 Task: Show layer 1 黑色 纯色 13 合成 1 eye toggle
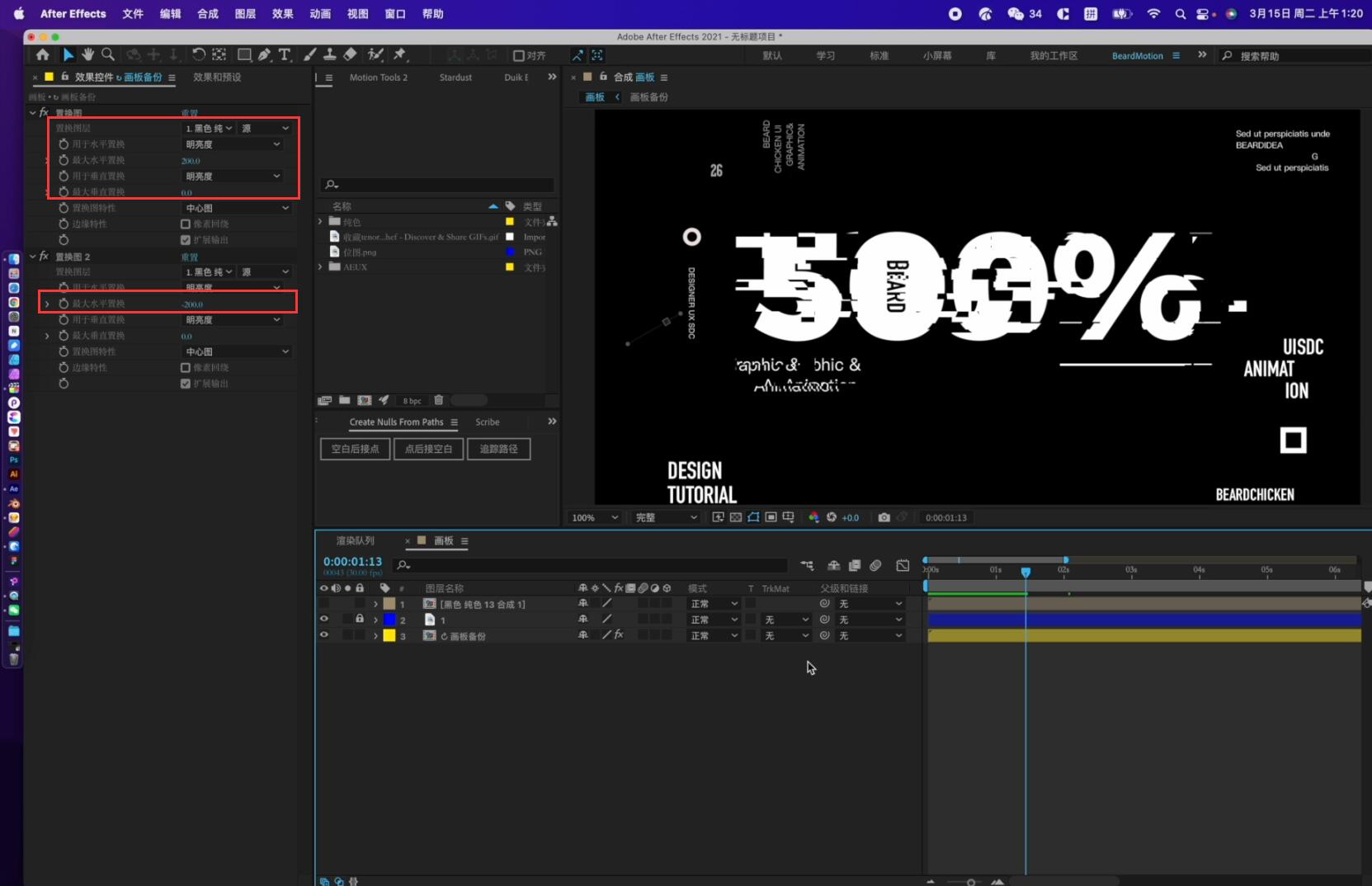coord(323,604)
